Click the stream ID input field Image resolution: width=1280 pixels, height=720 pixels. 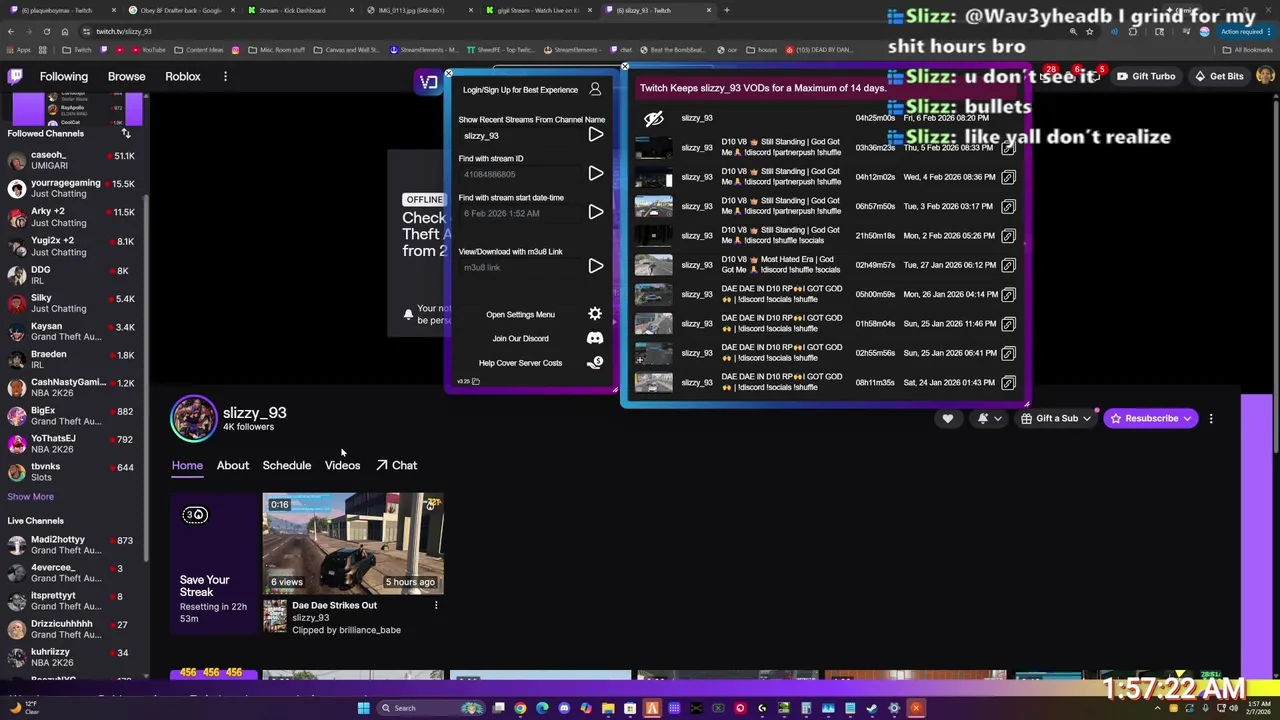(520, 174)
